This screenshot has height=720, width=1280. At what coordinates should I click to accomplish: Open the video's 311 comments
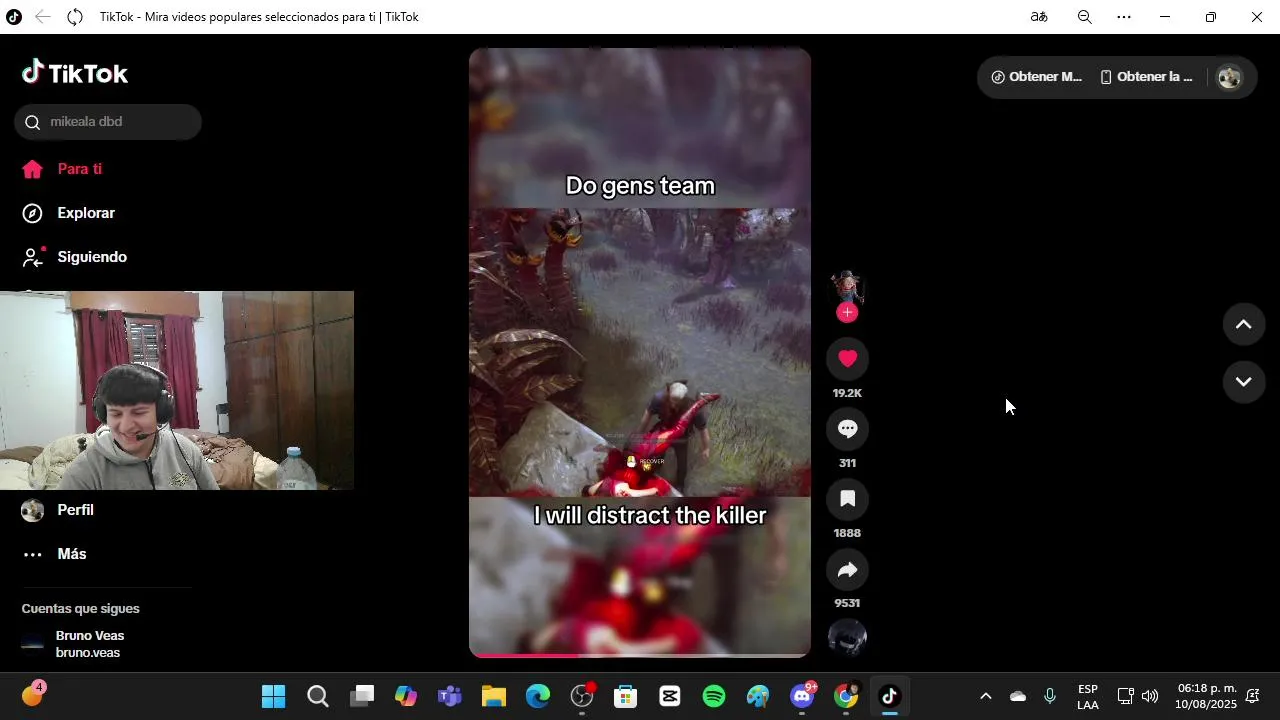point(847,429)
